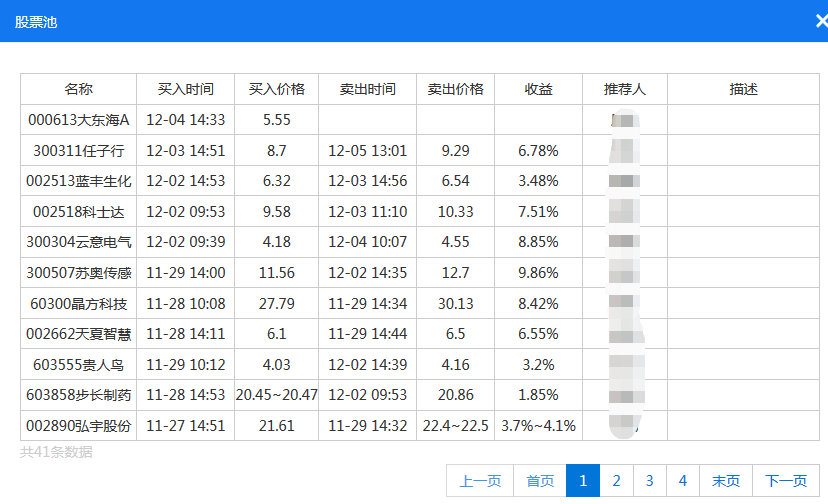Click the 卖出价格 column header
This screenshot has height=504, width=828.
click(455, 89)
